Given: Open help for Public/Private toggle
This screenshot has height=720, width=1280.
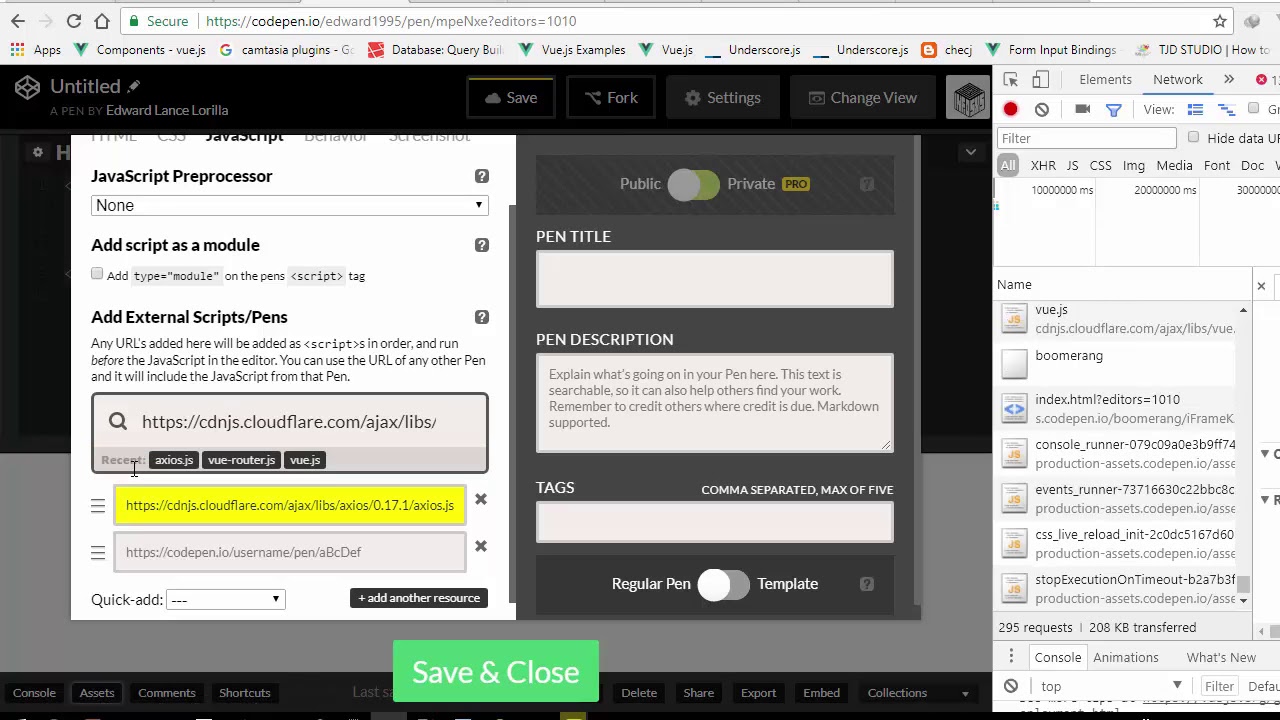Looking at the screenshot, I should [x=867, y=184].
